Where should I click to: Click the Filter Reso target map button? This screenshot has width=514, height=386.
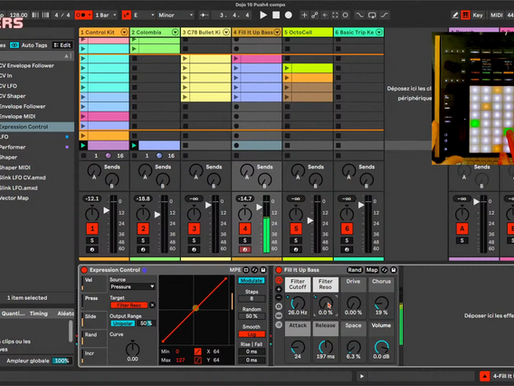[x=129, y=305]
